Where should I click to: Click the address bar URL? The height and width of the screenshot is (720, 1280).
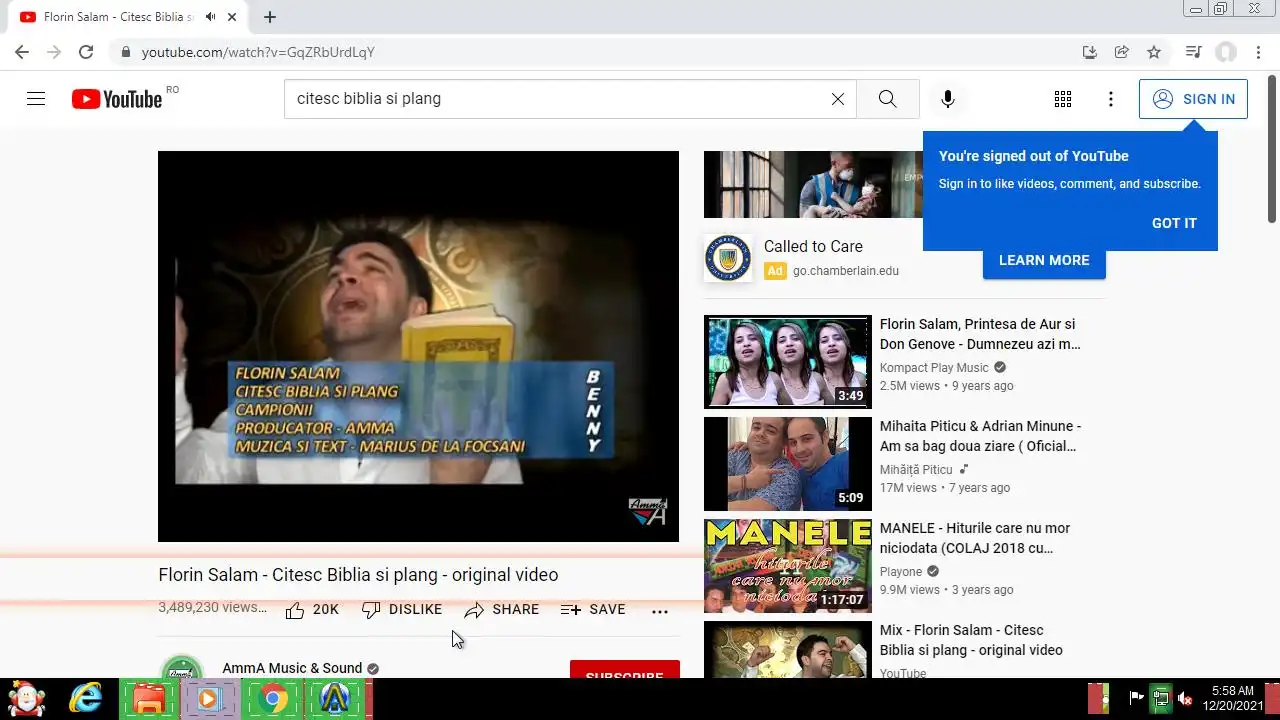258,52
